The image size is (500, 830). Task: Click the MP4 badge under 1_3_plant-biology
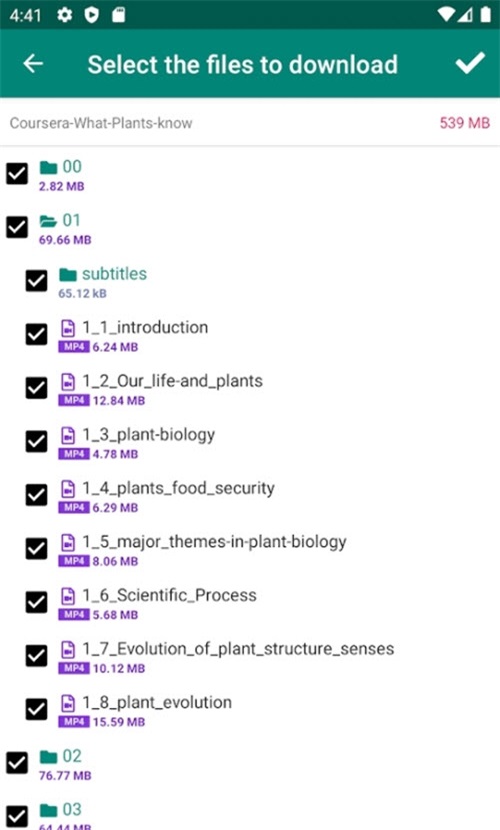coord(74,454)
